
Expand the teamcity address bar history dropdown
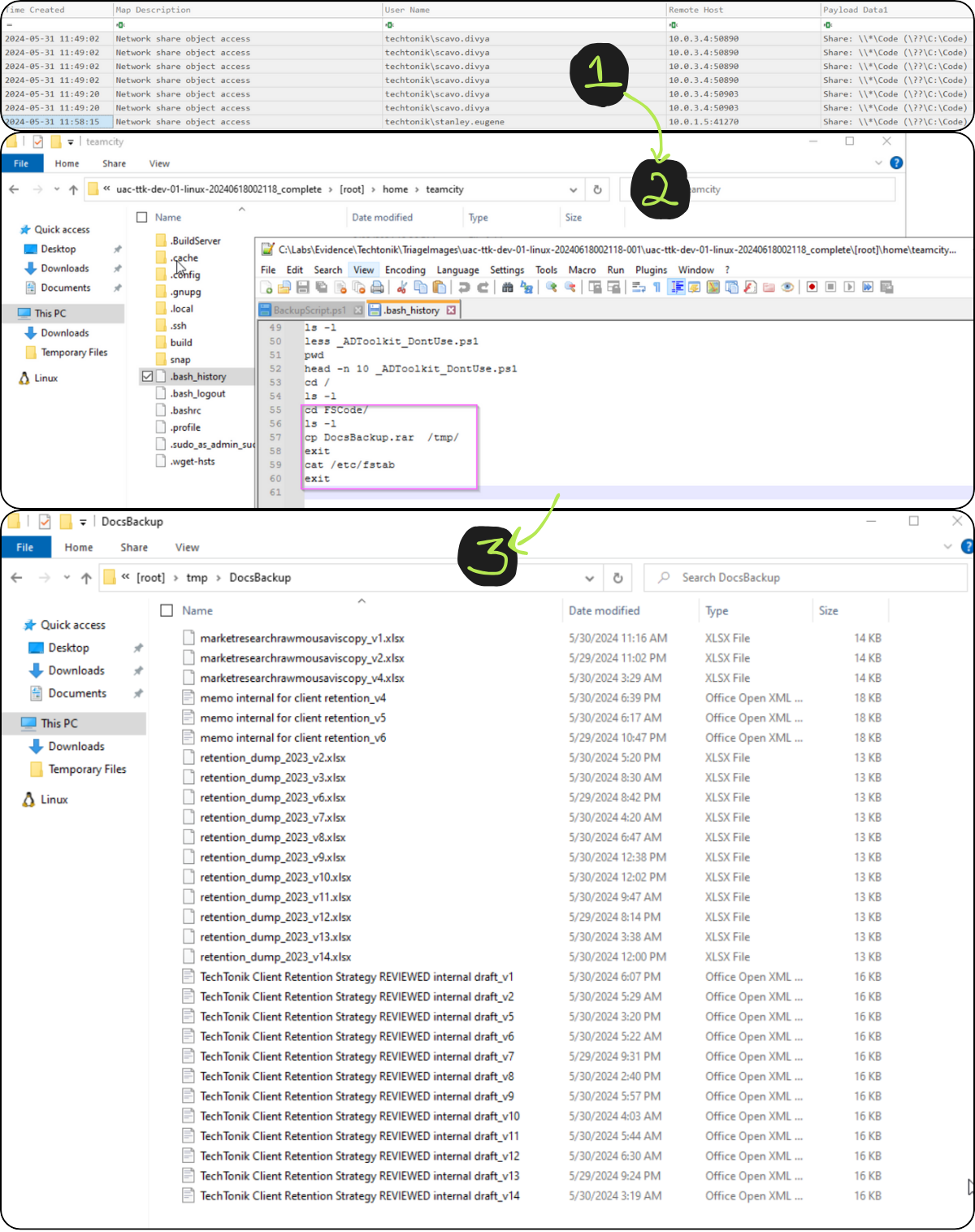574,189
